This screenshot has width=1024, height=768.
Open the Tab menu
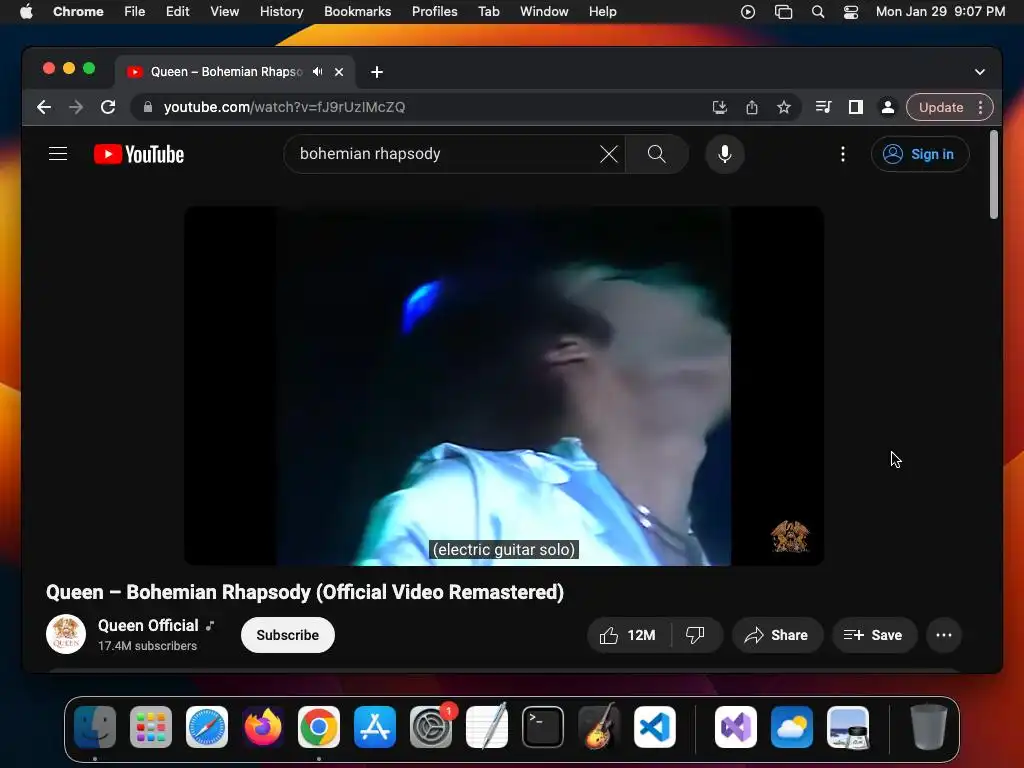pyautogui.click(x=488, y=12)
